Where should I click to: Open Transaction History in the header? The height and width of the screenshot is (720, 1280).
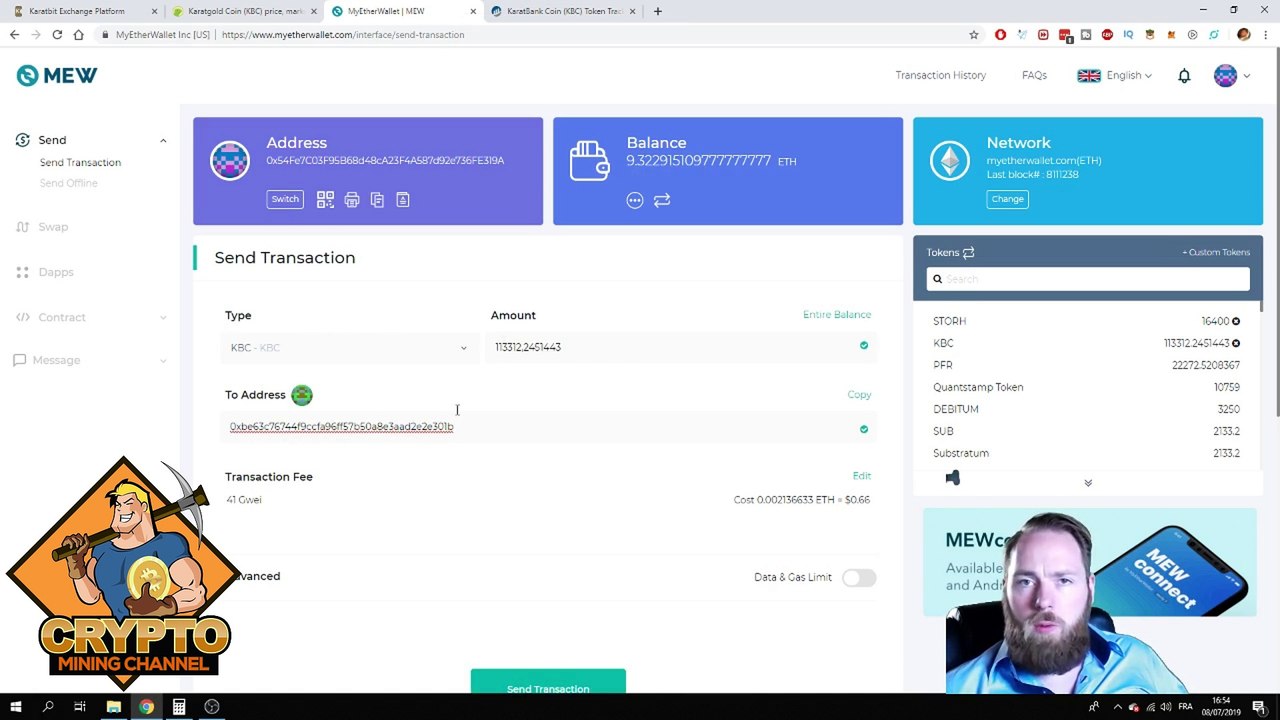pos(941,76)
